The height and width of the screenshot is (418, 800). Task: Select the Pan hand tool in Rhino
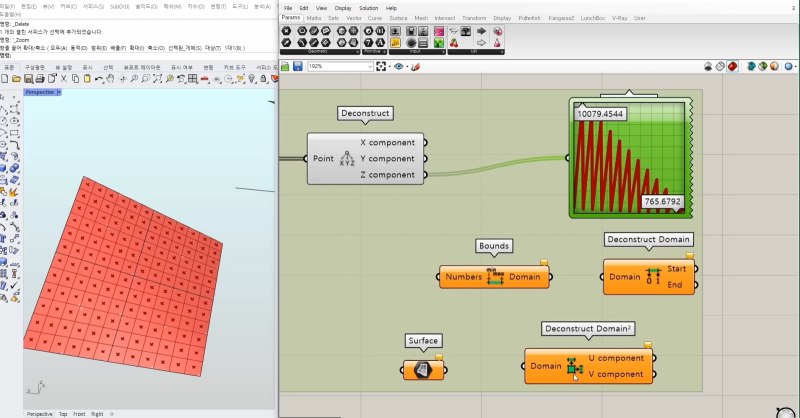(x=110, y=78)
